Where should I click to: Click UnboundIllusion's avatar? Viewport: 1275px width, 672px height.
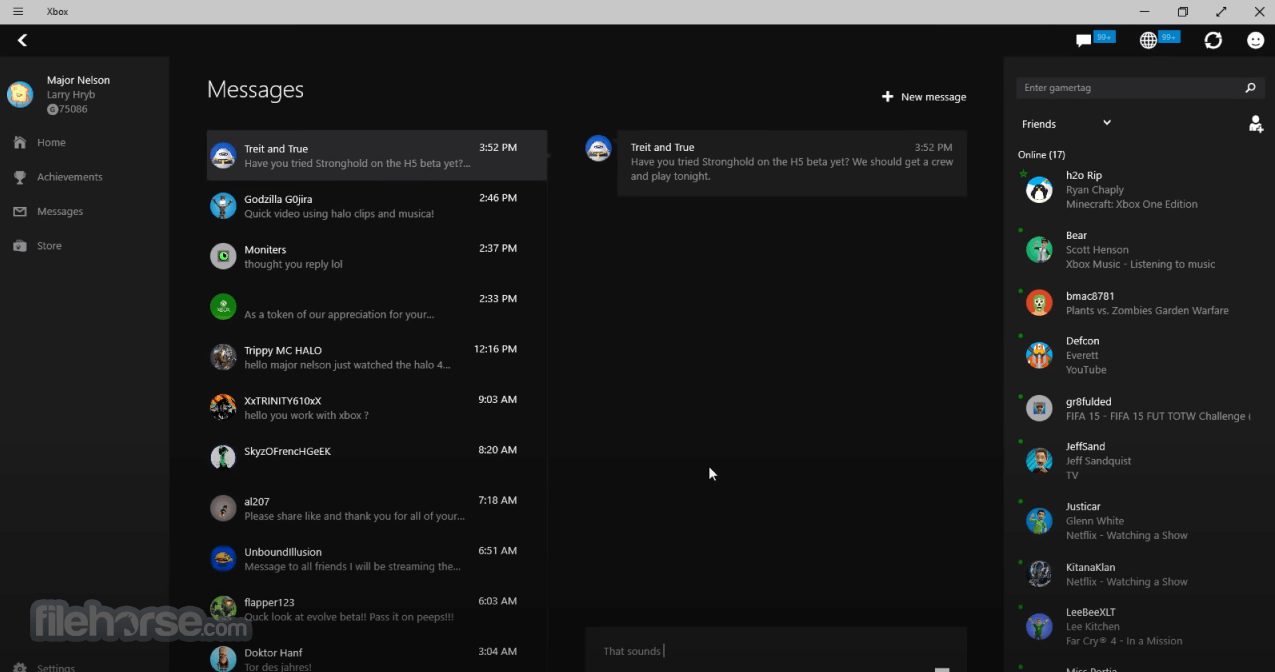[223, 558]
